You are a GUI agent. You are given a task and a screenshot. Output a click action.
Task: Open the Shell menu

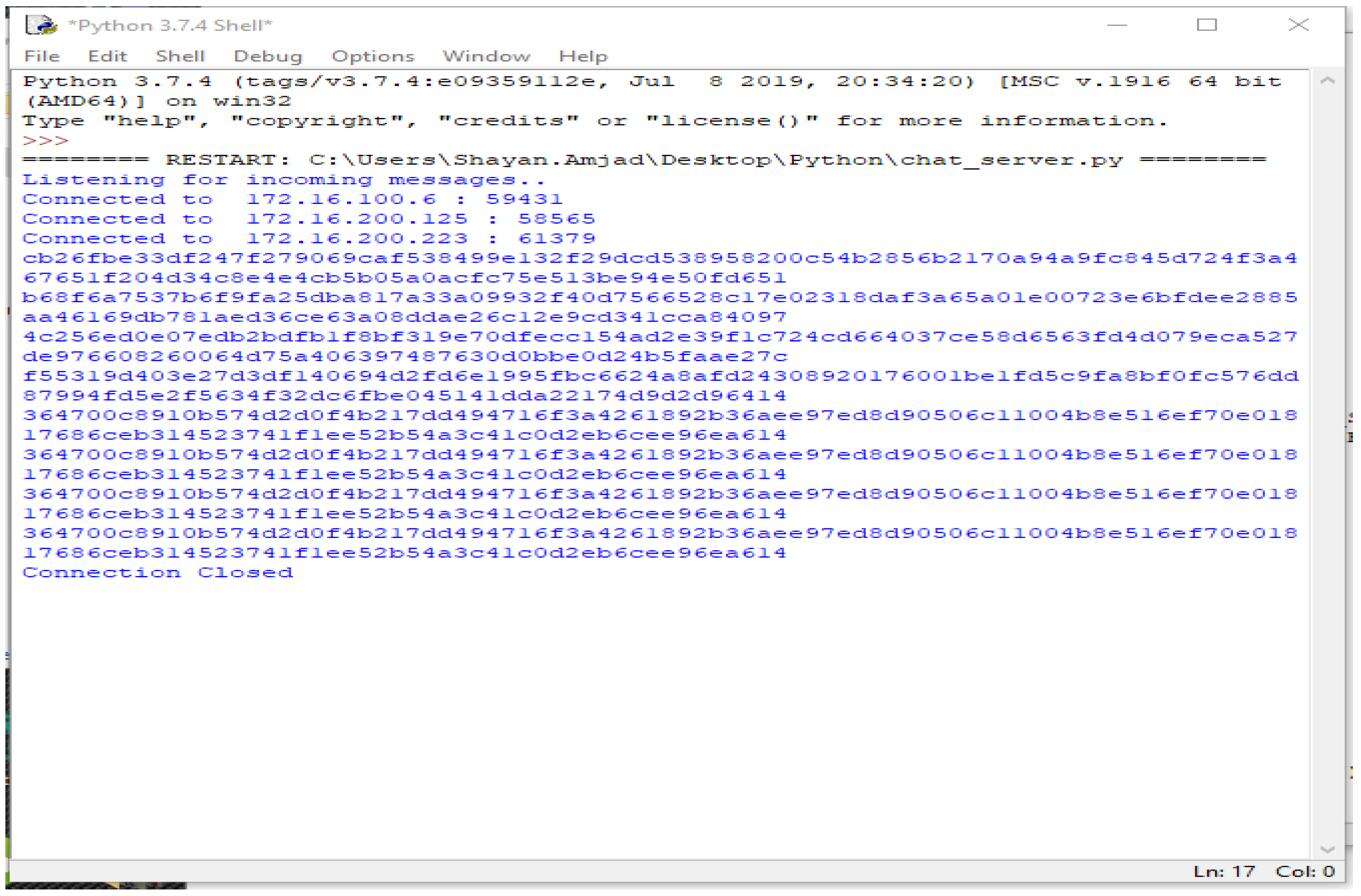180,56
